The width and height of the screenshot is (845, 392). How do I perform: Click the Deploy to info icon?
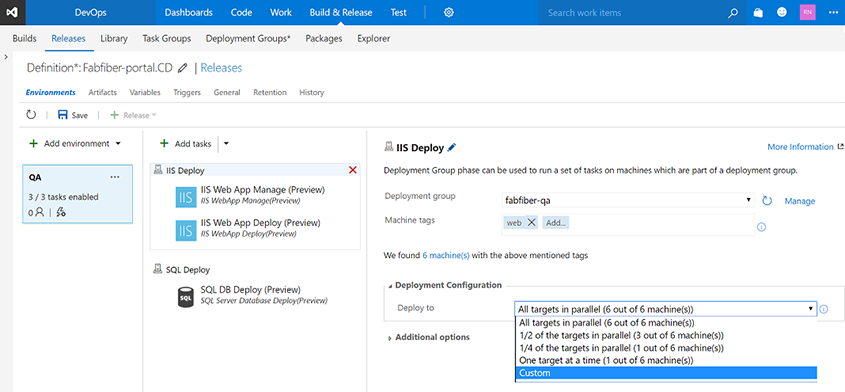[823, 310]
